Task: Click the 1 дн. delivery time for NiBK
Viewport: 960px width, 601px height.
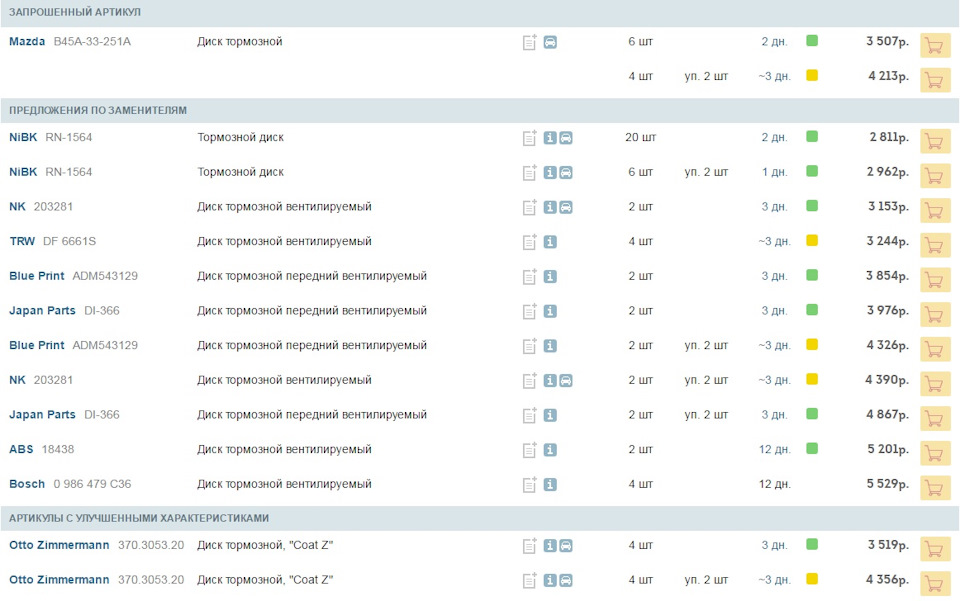Action: [774, 172]
